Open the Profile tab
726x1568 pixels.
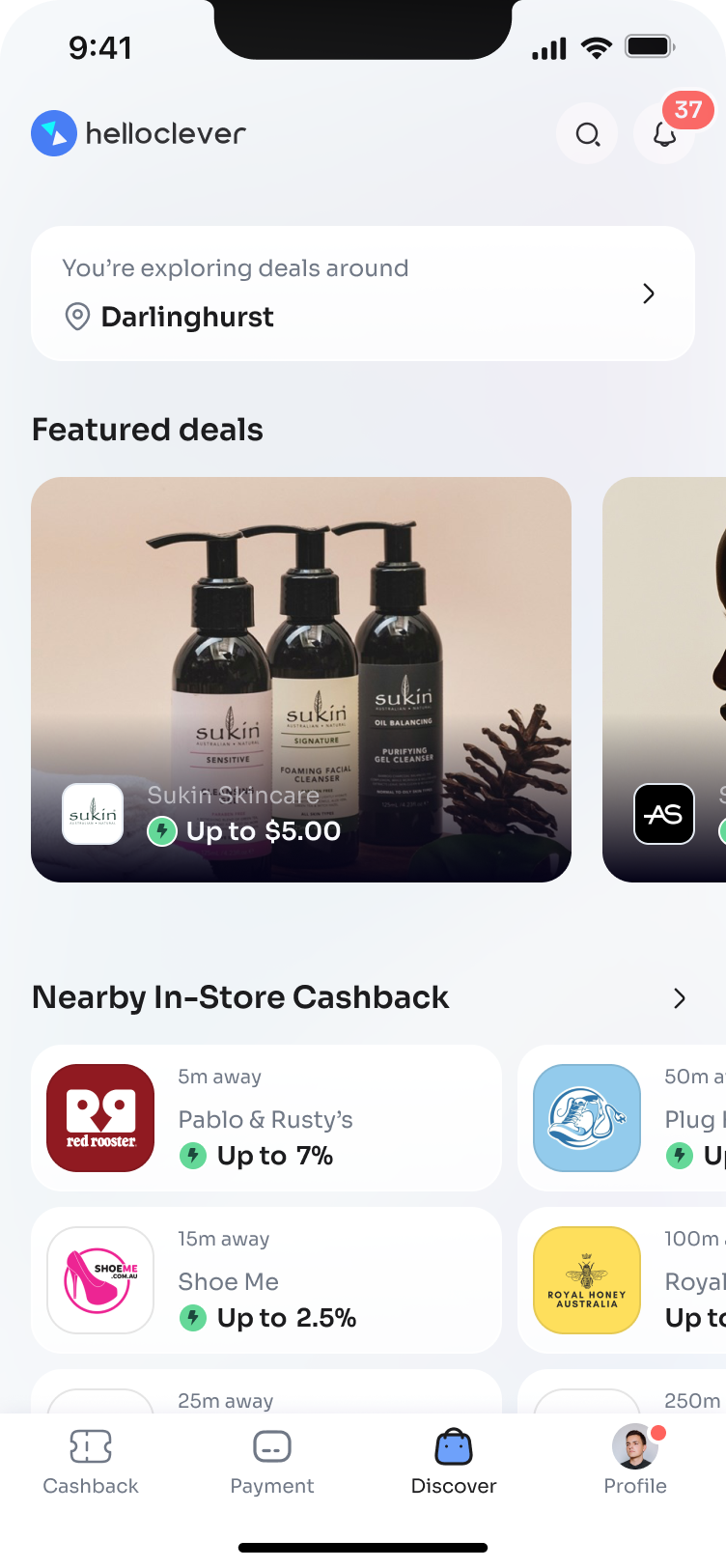click(635, 1462)
